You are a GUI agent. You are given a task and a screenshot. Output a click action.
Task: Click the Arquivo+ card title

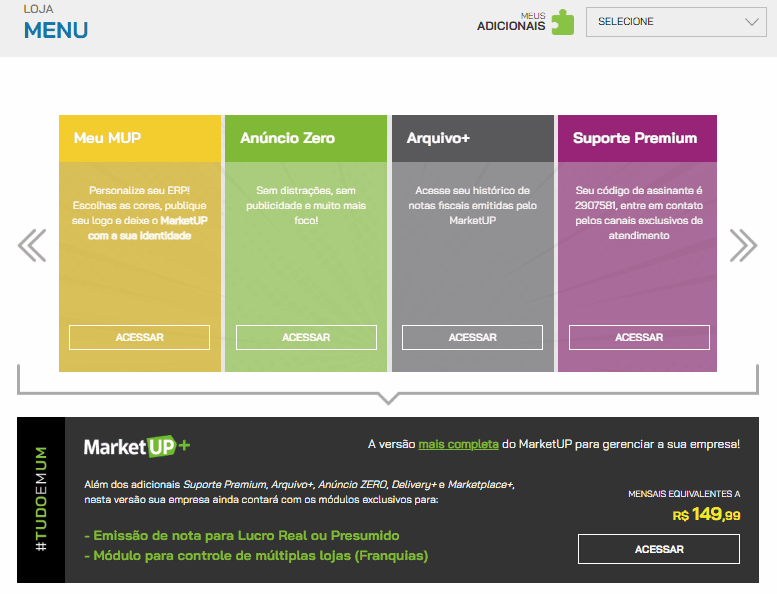click(438, 138)
